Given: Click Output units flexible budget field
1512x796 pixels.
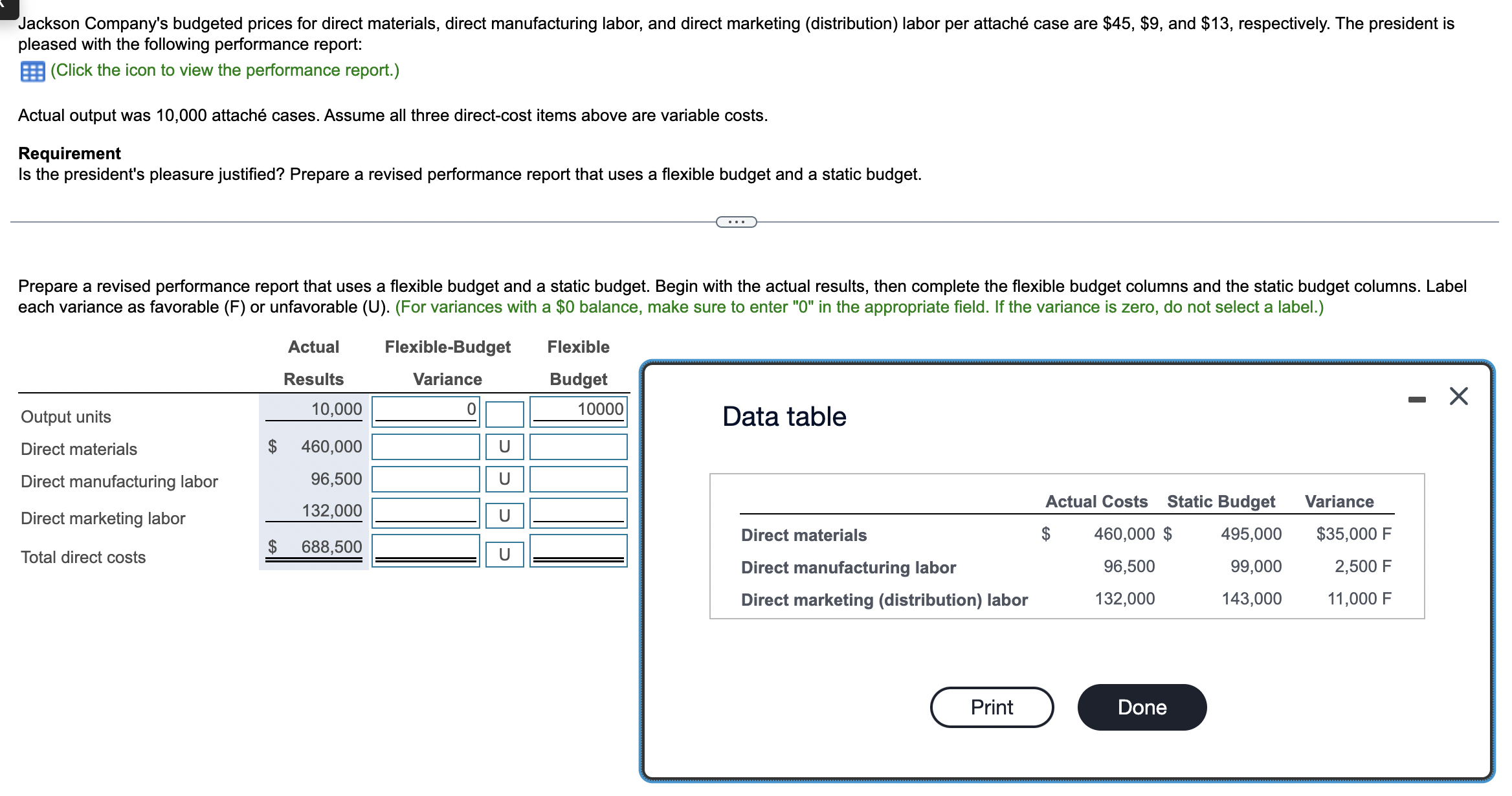Looking at the screenshot, I should coord(578,411).
